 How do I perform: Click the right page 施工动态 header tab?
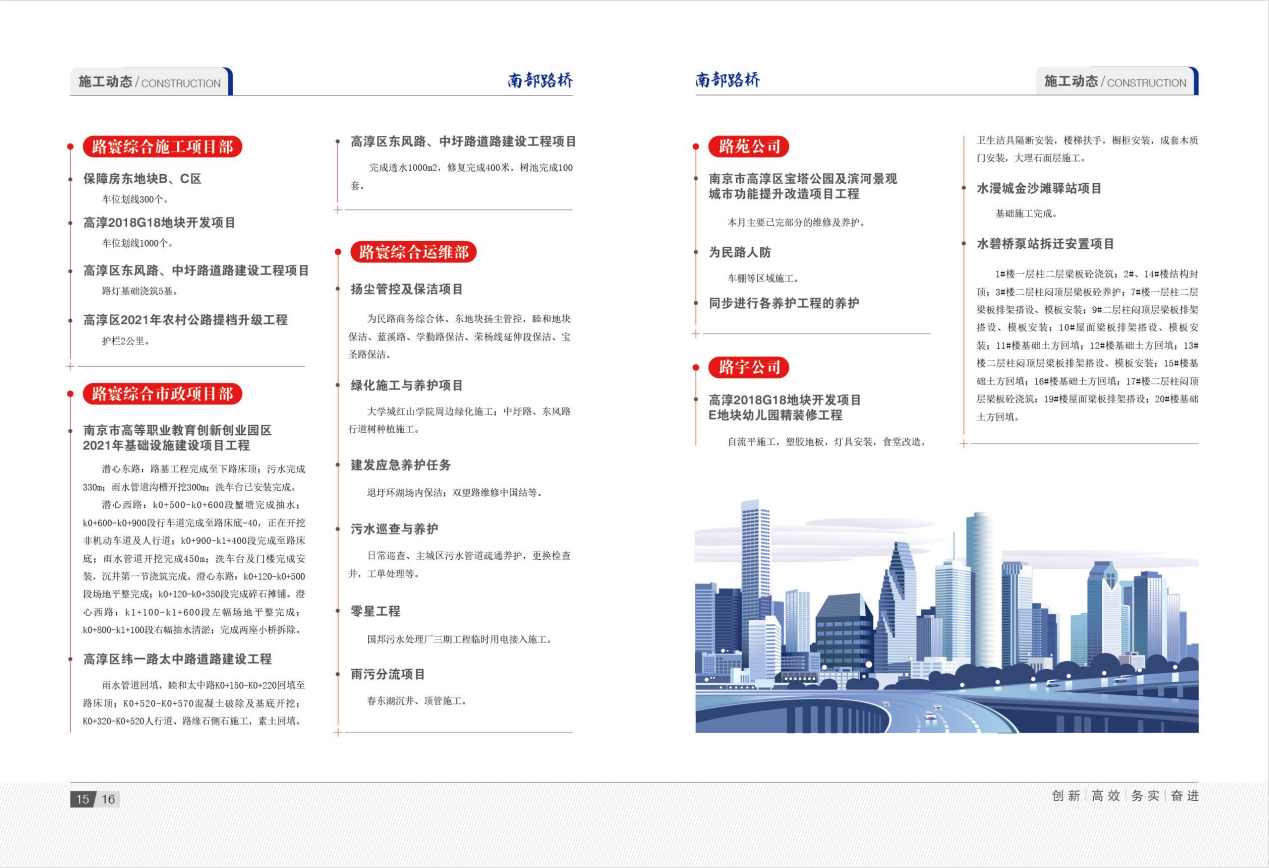click(1115, 82)
